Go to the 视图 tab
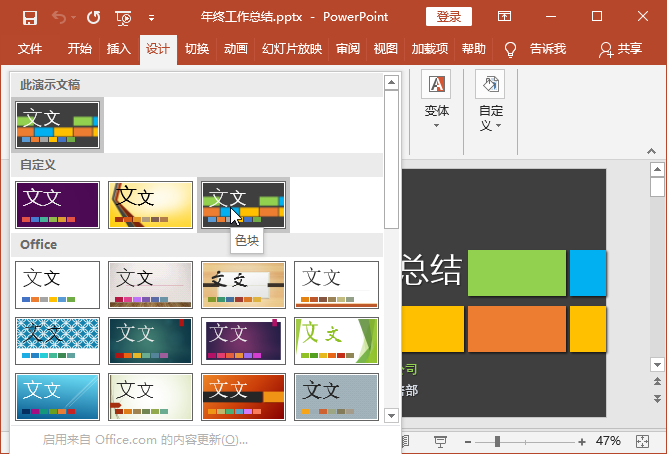The height and width of the screenshot is (454, 667). tap(385, 49)
